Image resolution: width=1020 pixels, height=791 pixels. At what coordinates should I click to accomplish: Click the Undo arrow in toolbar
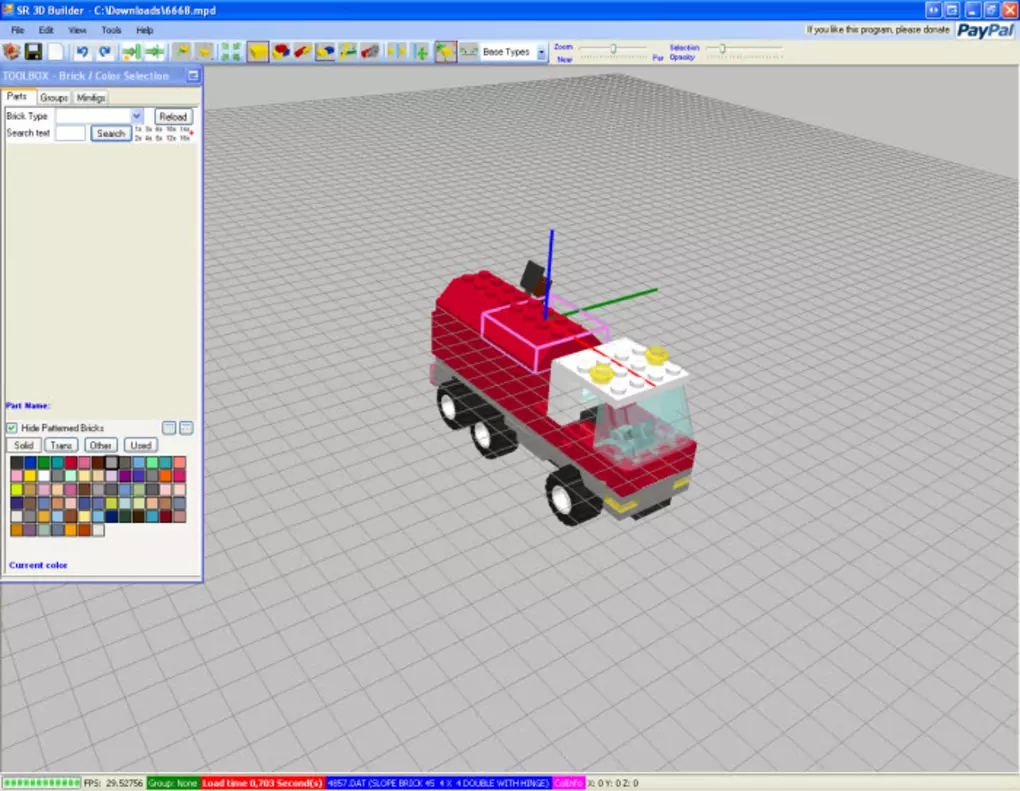[82, 52]
